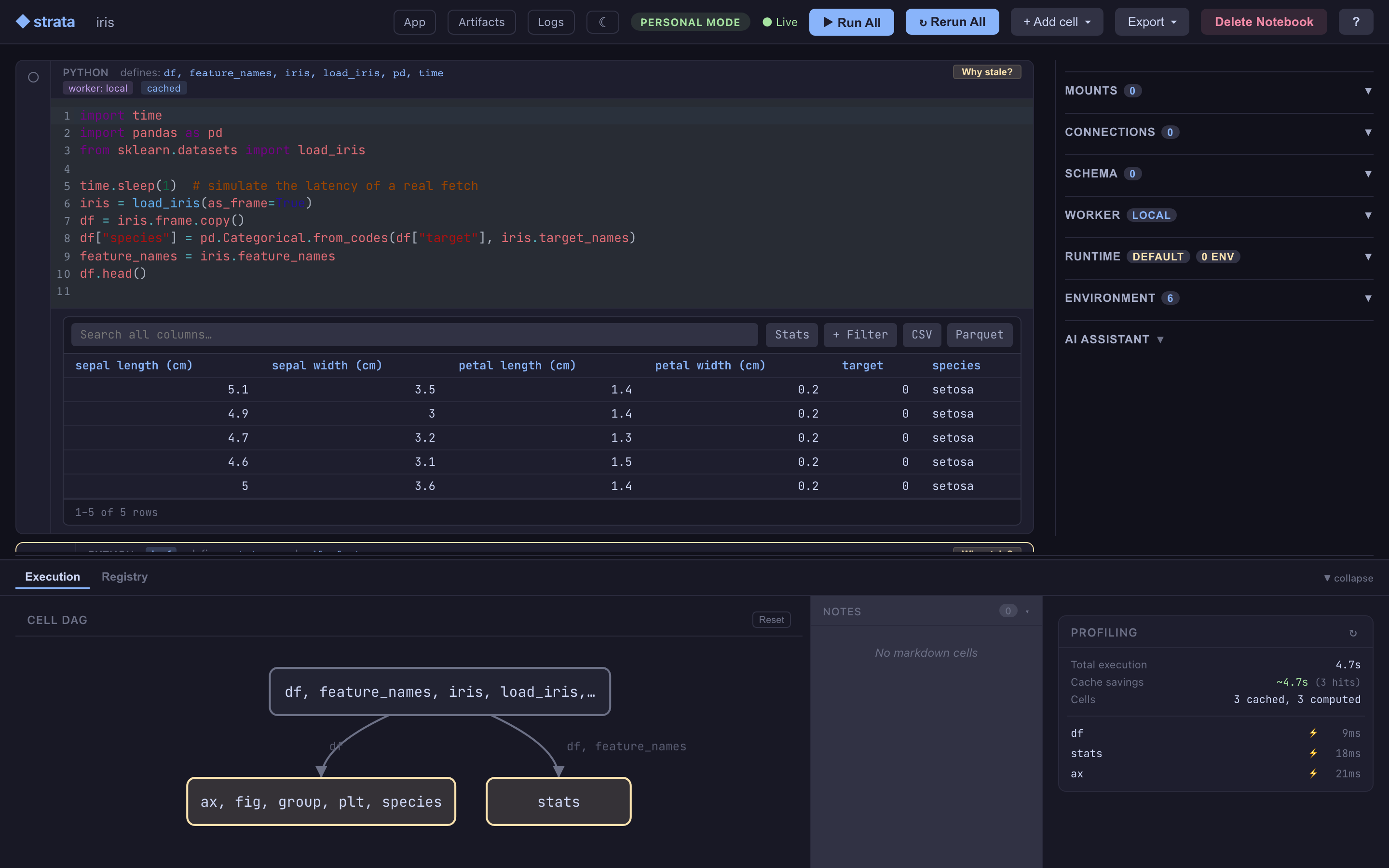Click the Search all columns field

pos(414,335)
